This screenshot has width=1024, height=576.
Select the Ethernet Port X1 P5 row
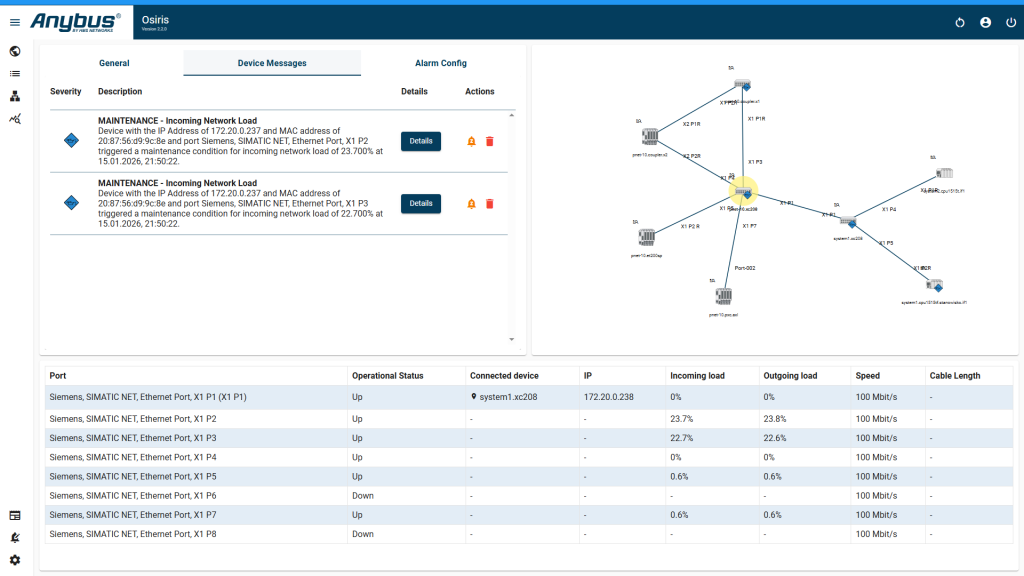click(x=529, y=477)
